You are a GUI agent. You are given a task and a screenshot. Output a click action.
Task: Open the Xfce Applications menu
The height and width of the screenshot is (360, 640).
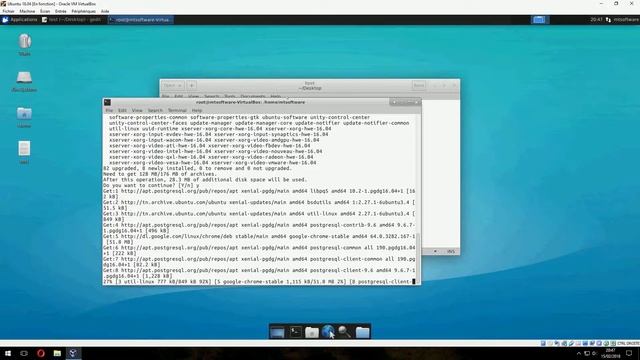point(20,20)
